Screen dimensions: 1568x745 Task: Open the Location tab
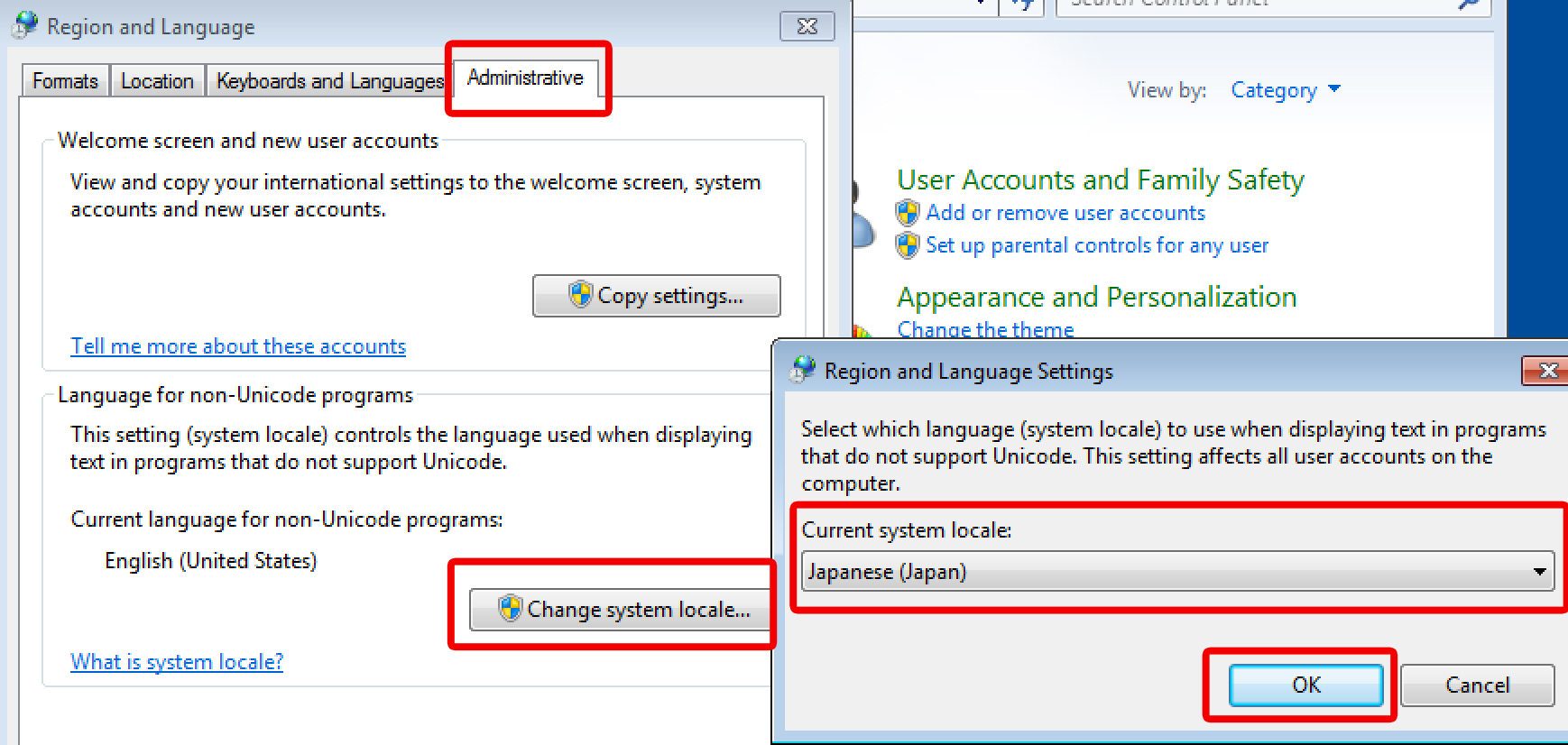pyautogui.click(x=157, y=81)
